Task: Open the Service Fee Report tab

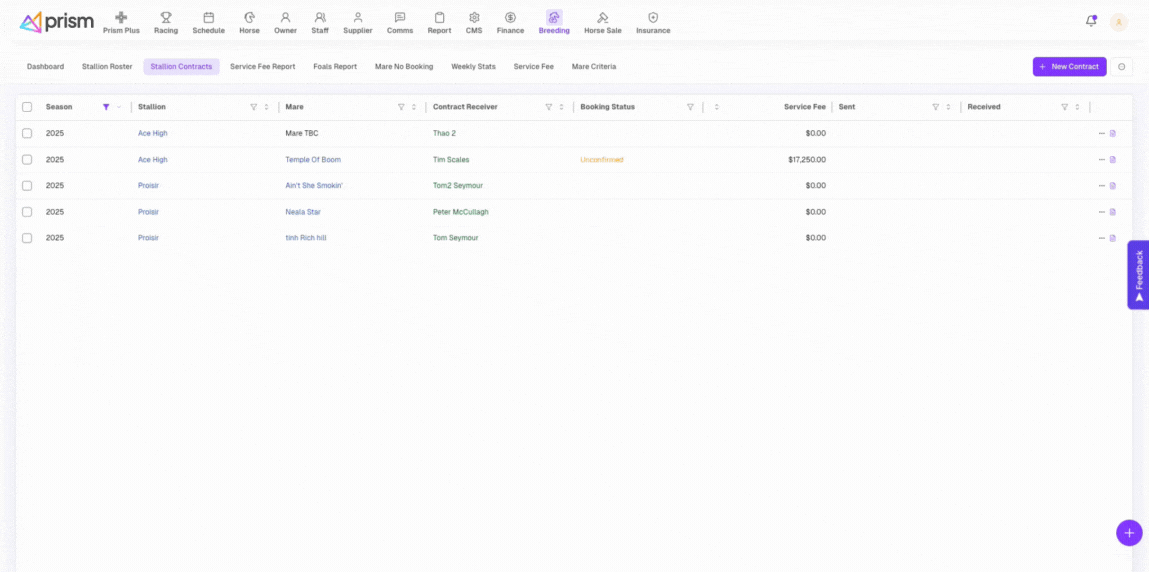Action: 262,67
